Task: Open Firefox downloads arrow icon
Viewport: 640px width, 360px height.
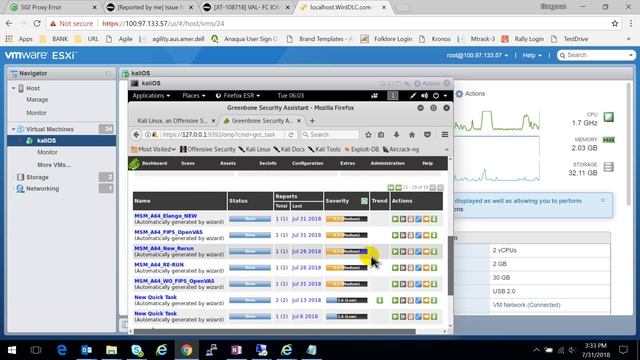Action: (396, 135)
